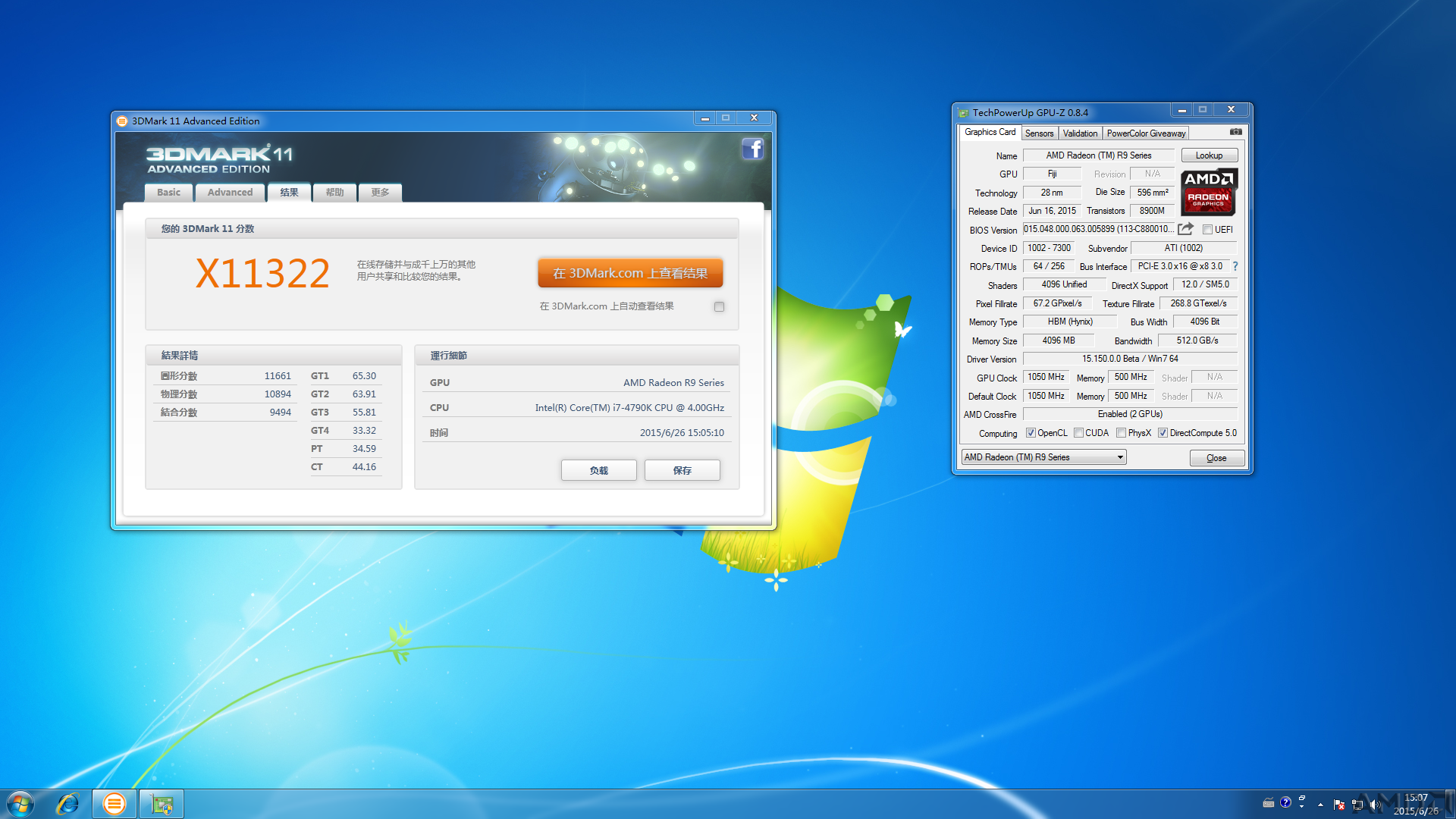Click the Bus Interface question mark in GPU-Z
This screenshot has height=819, width=1456.
pyautogui.click(x=1235, y=266)
